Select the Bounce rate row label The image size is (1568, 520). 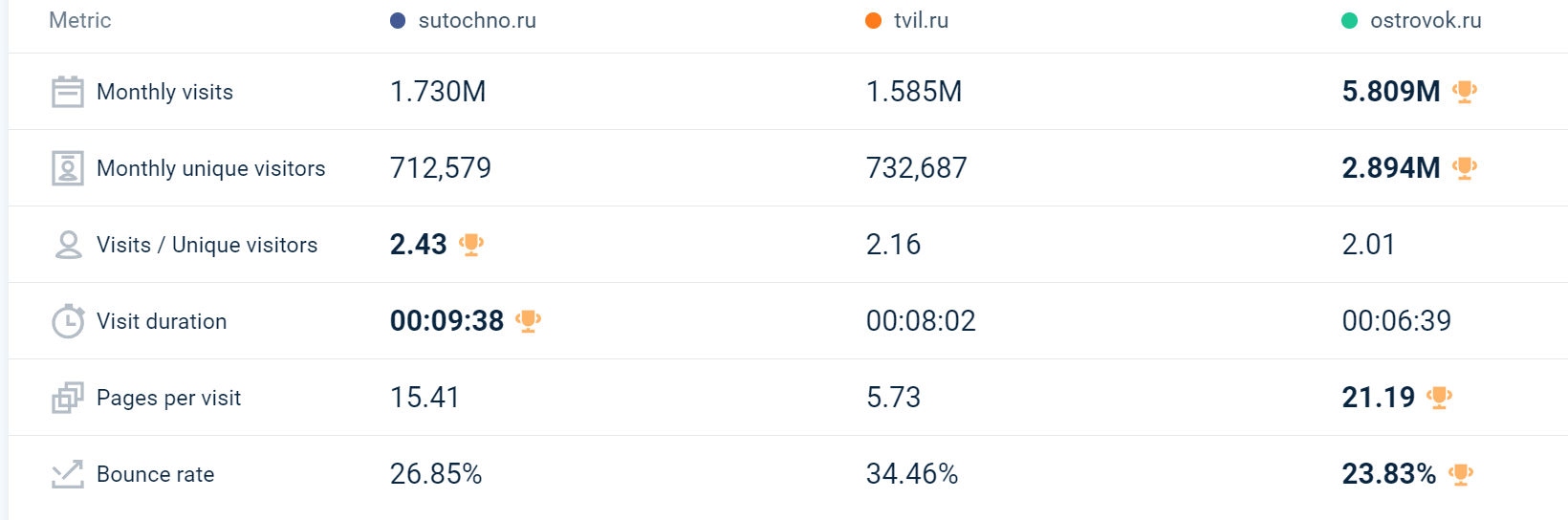156,474
